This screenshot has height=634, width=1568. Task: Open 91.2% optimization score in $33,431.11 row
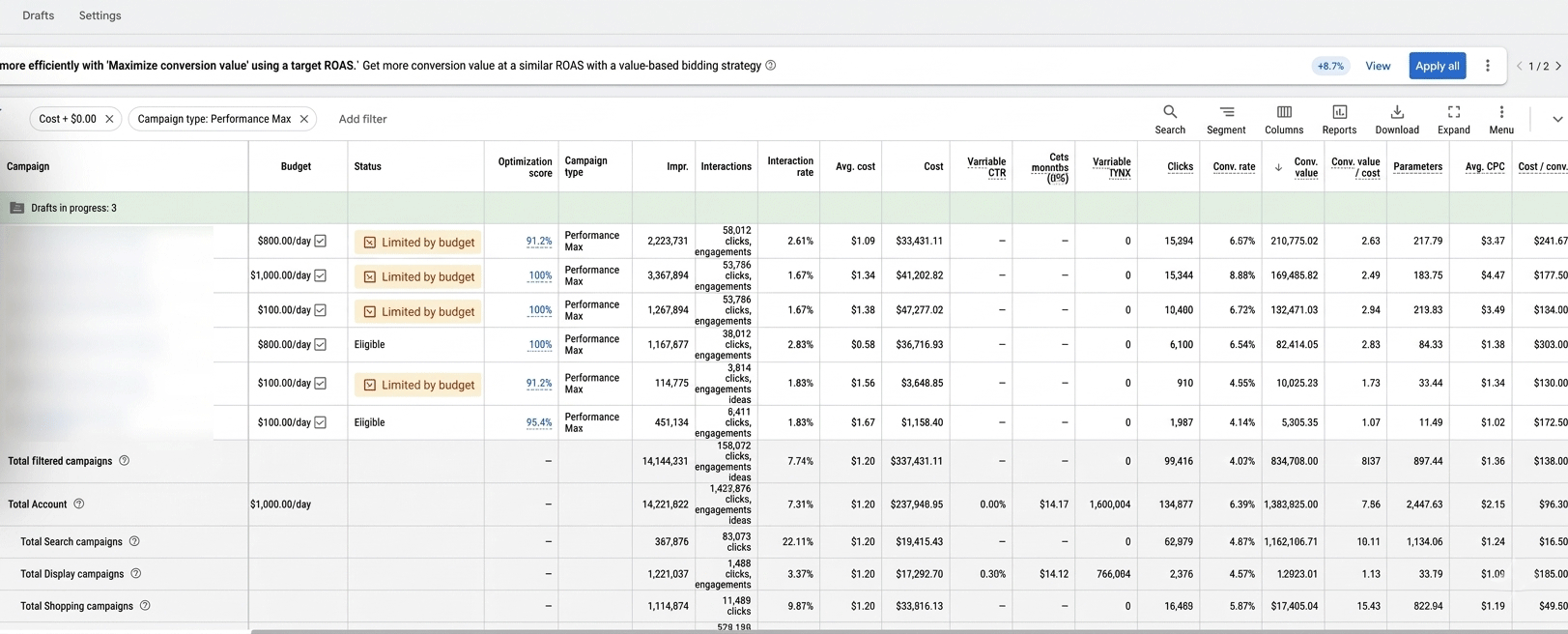(539, 242)
